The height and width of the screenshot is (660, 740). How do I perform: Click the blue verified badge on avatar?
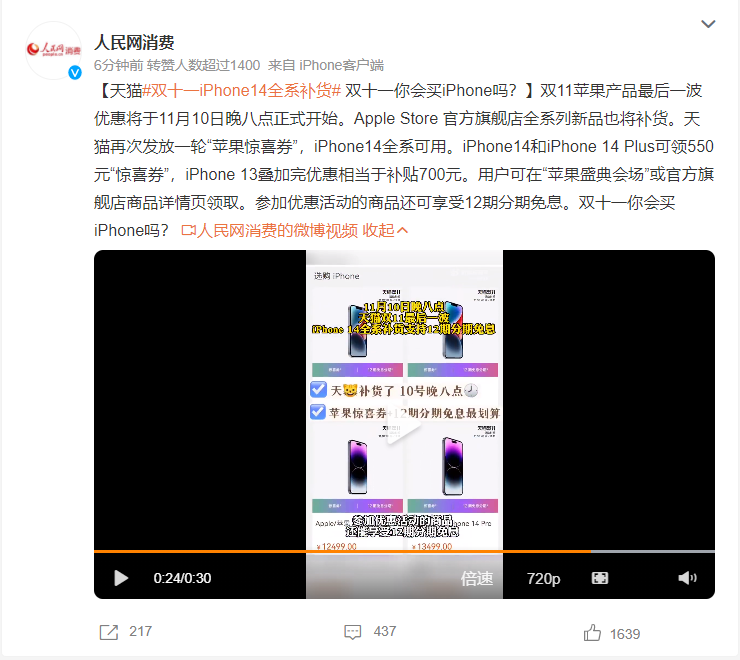(75, 72)
